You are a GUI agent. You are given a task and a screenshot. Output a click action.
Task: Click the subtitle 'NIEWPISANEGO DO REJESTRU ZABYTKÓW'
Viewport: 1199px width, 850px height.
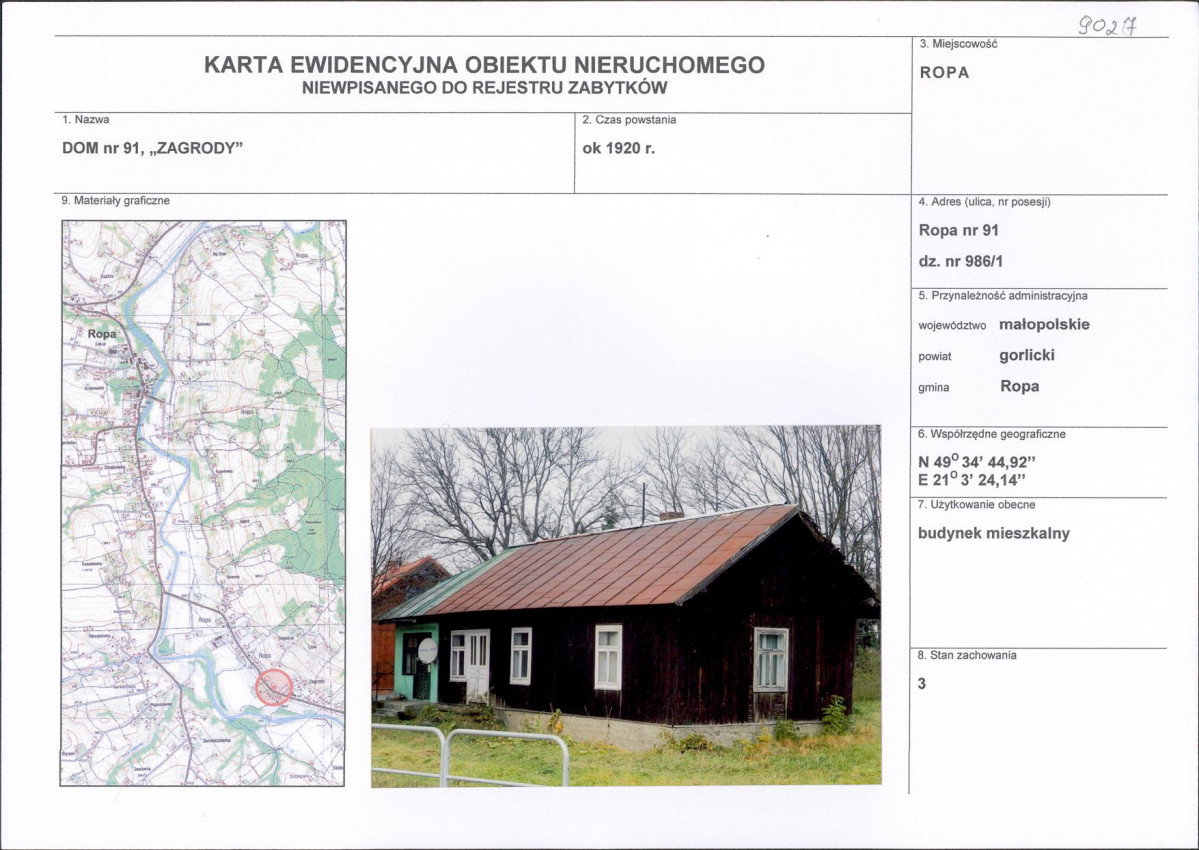pyautogui.click(x=484, y=88)
